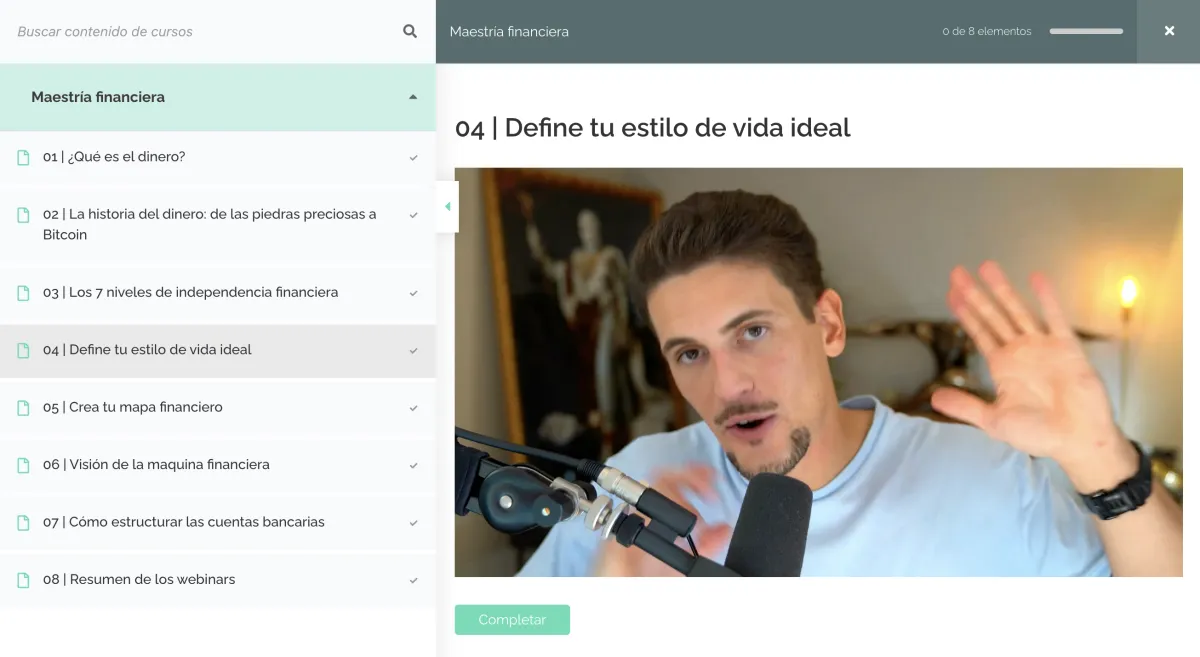Open lesson 08 Resumen de los webinars
Viewport: 1200px width, 657px height.
(x=218, y=580)
